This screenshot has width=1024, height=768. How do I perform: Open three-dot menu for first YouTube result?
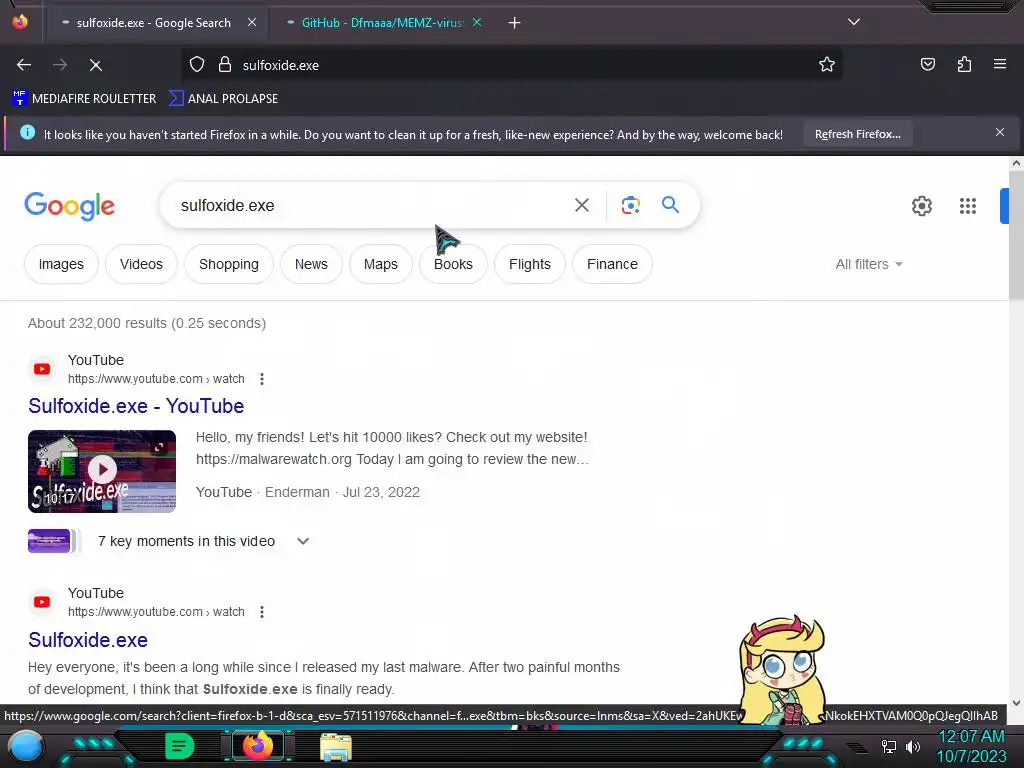262,379
